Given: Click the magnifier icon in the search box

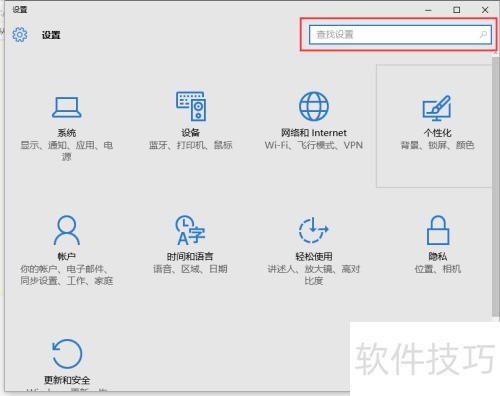Looking at the screenshot, I should click(483, 34).
